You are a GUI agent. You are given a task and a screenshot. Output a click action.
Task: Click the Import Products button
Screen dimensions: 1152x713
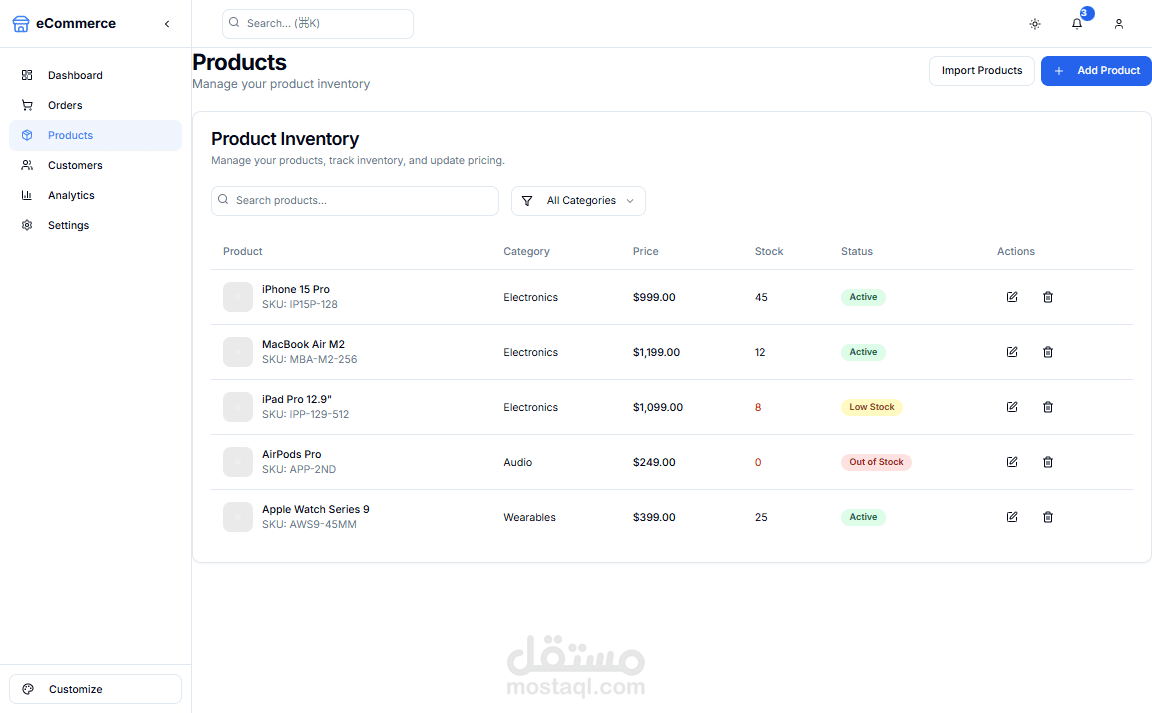(x=982, y=71)
